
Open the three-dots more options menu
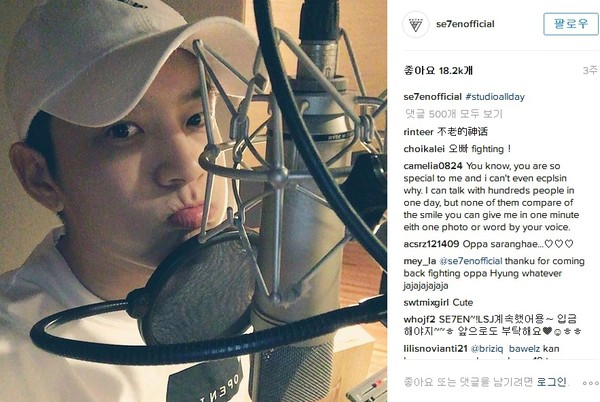[590, 382]
